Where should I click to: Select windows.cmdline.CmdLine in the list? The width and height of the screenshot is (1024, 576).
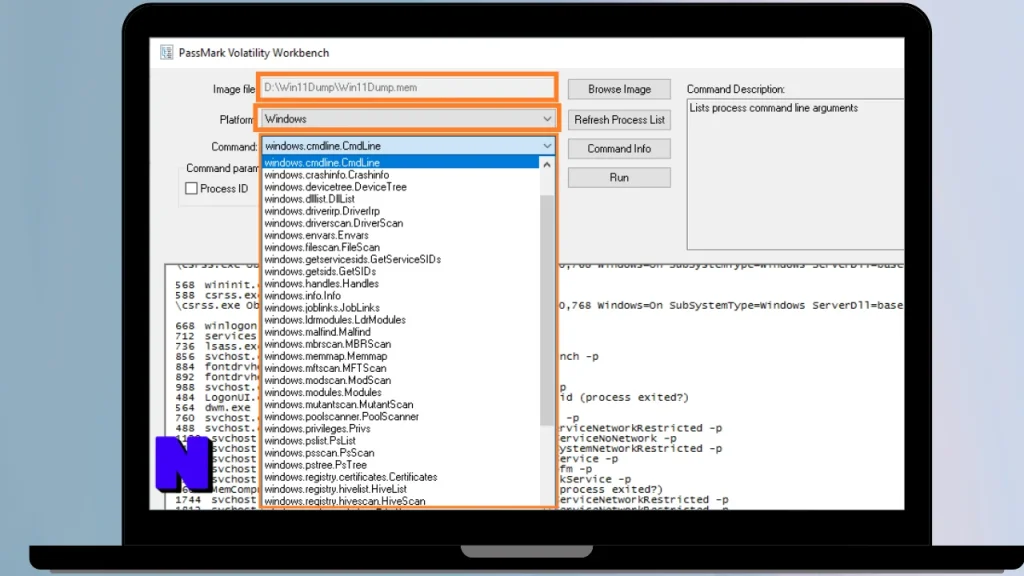[401, 163]
